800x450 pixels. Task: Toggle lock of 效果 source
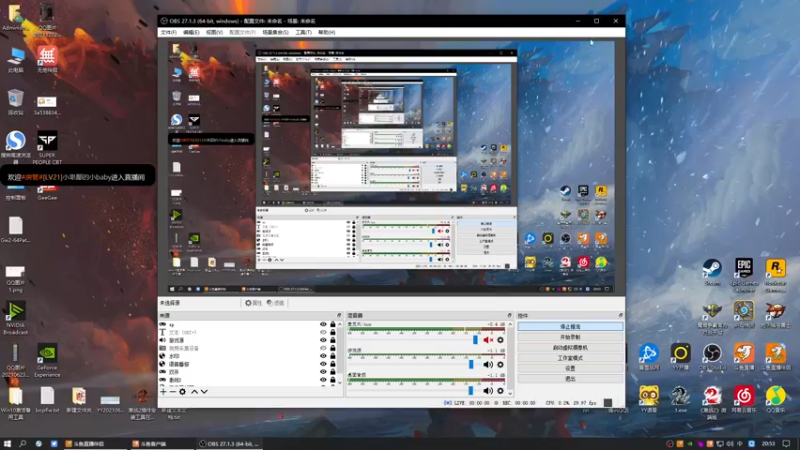tap(333, 372)
